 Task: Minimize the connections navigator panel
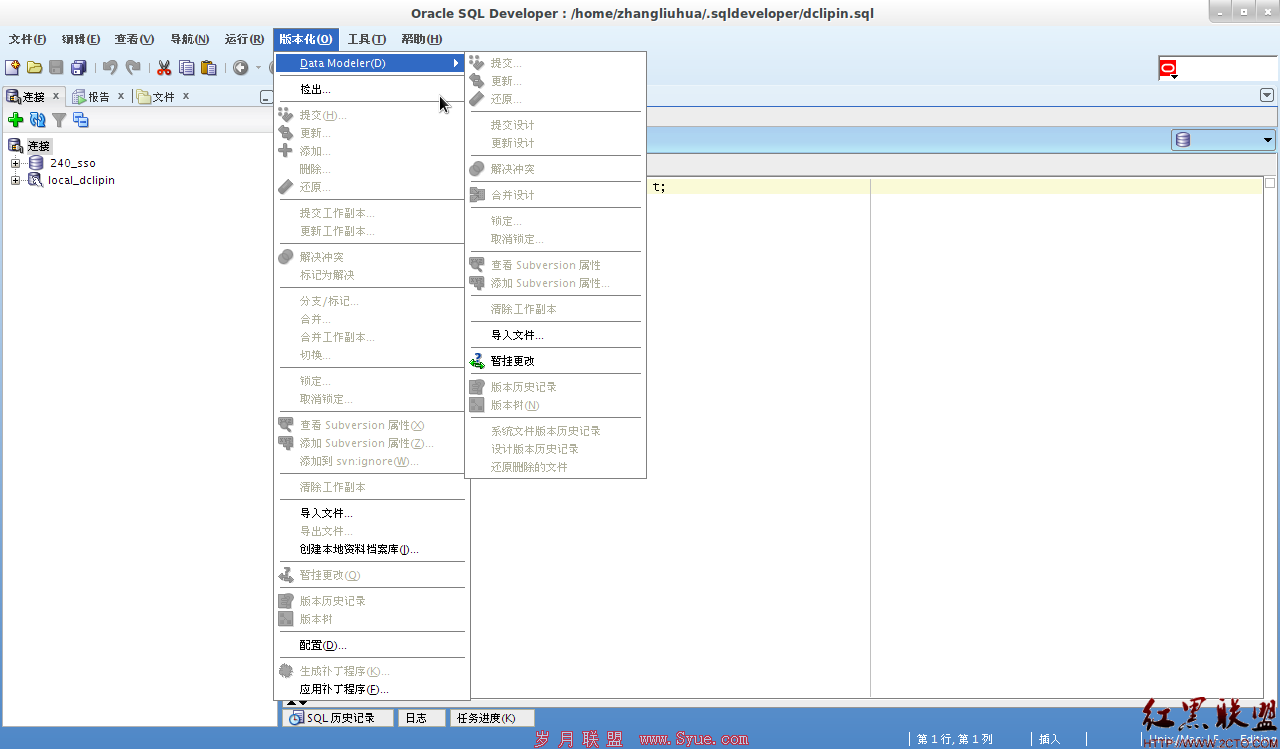(266, 97)
